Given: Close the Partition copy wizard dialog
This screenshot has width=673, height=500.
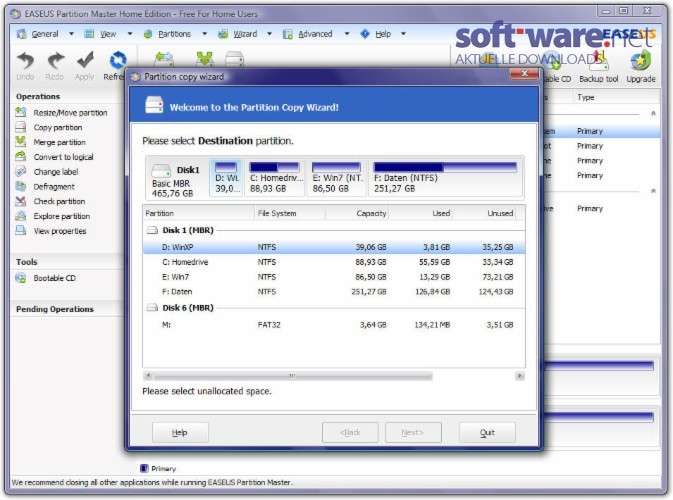Looking at the screenshot, I should click(x=524, y=74).
